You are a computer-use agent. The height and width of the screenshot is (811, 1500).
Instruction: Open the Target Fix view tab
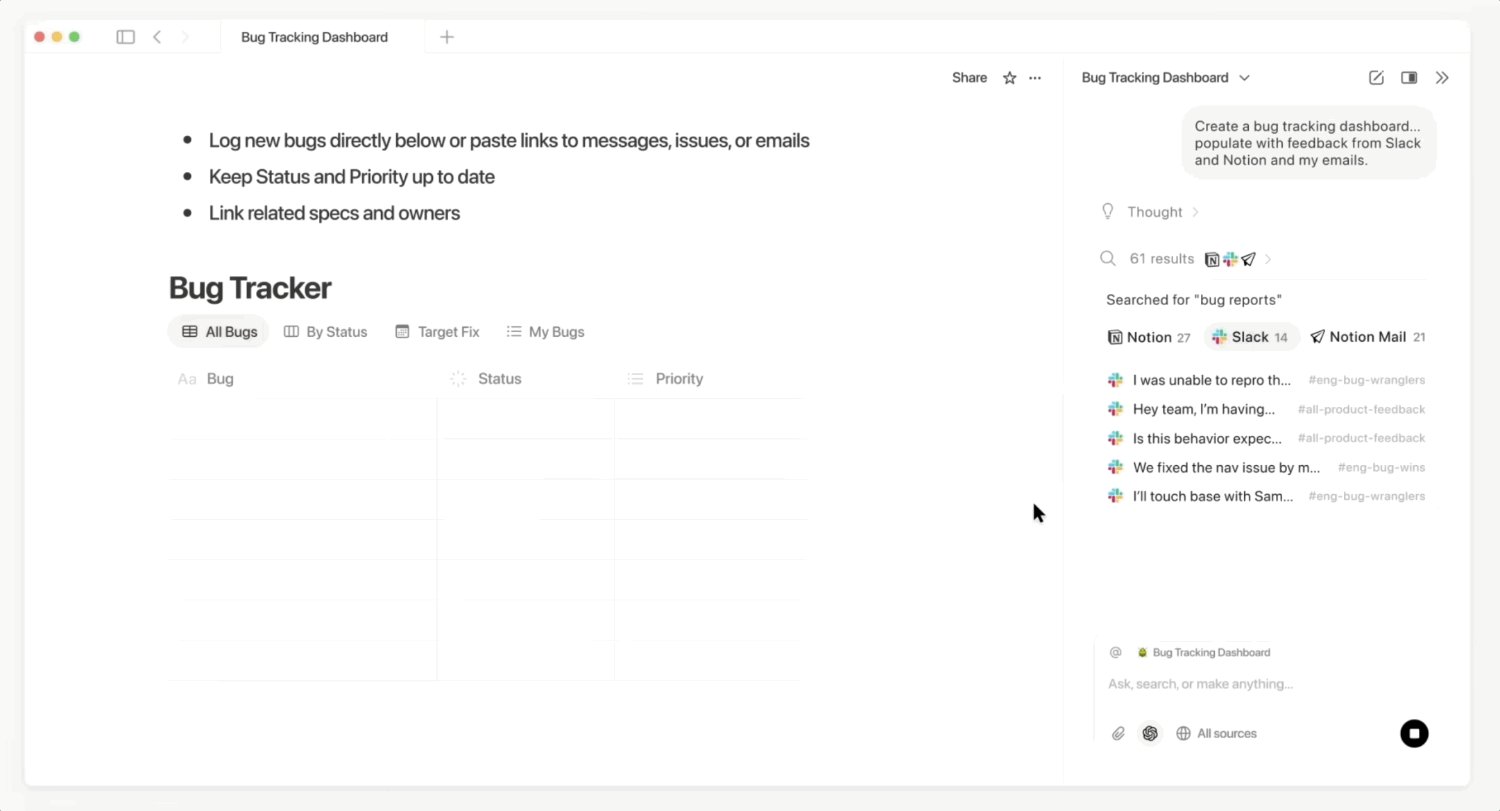tap(437, 332)
